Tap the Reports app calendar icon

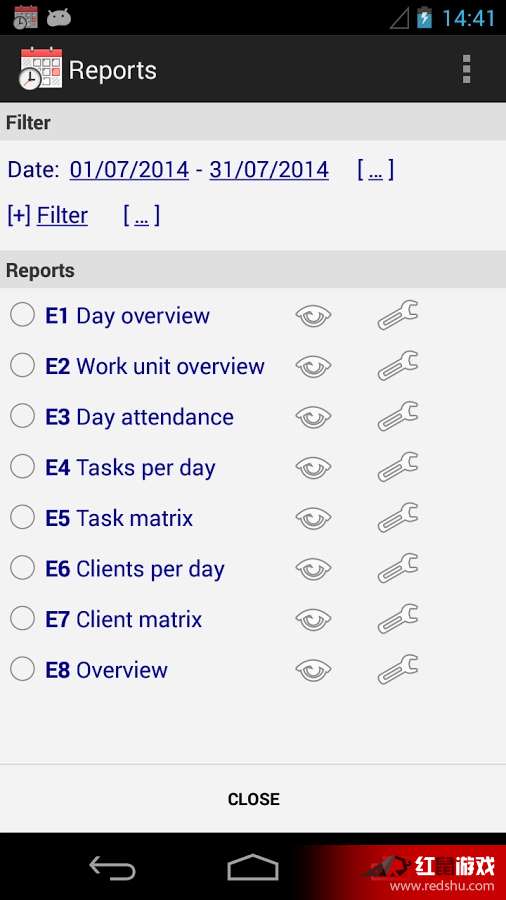click(40, 69)
